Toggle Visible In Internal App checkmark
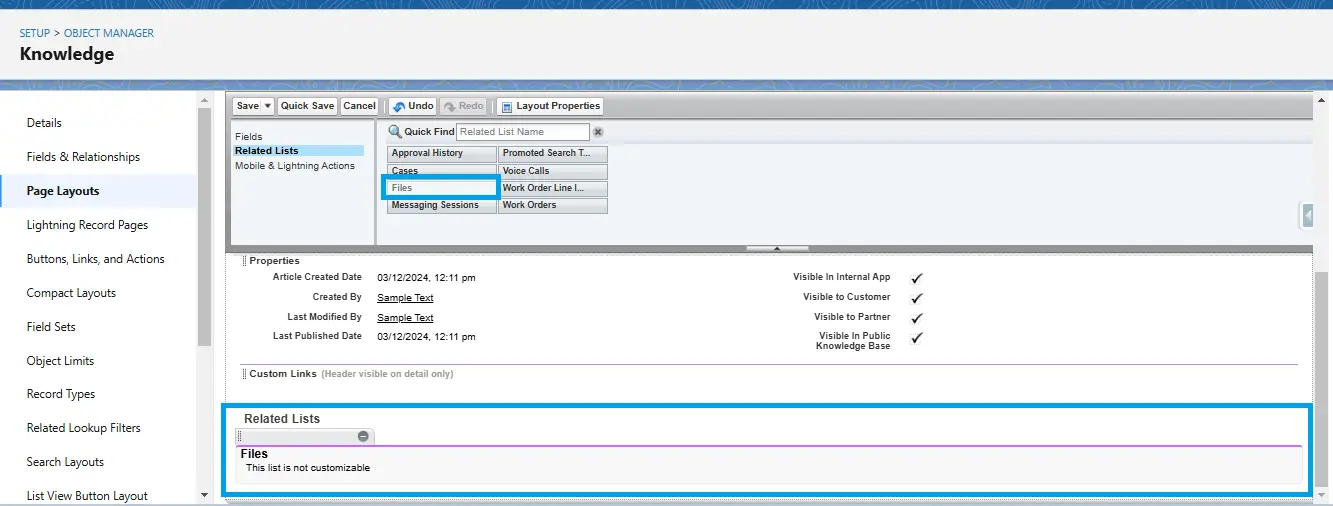Image resolution: width=1333 pixels, height=506 pixels. (917, 278)
